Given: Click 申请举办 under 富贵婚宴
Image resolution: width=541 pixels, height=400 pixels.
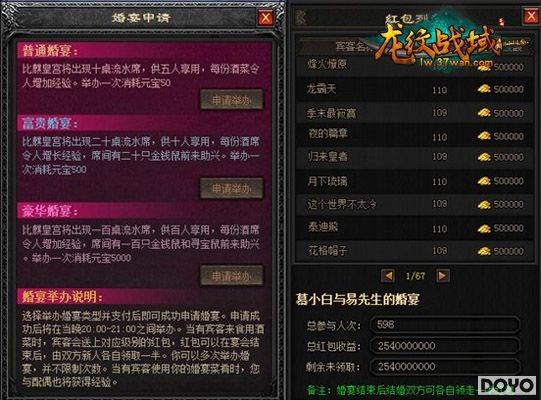Looking at the screenshot, I should point(232,188).
